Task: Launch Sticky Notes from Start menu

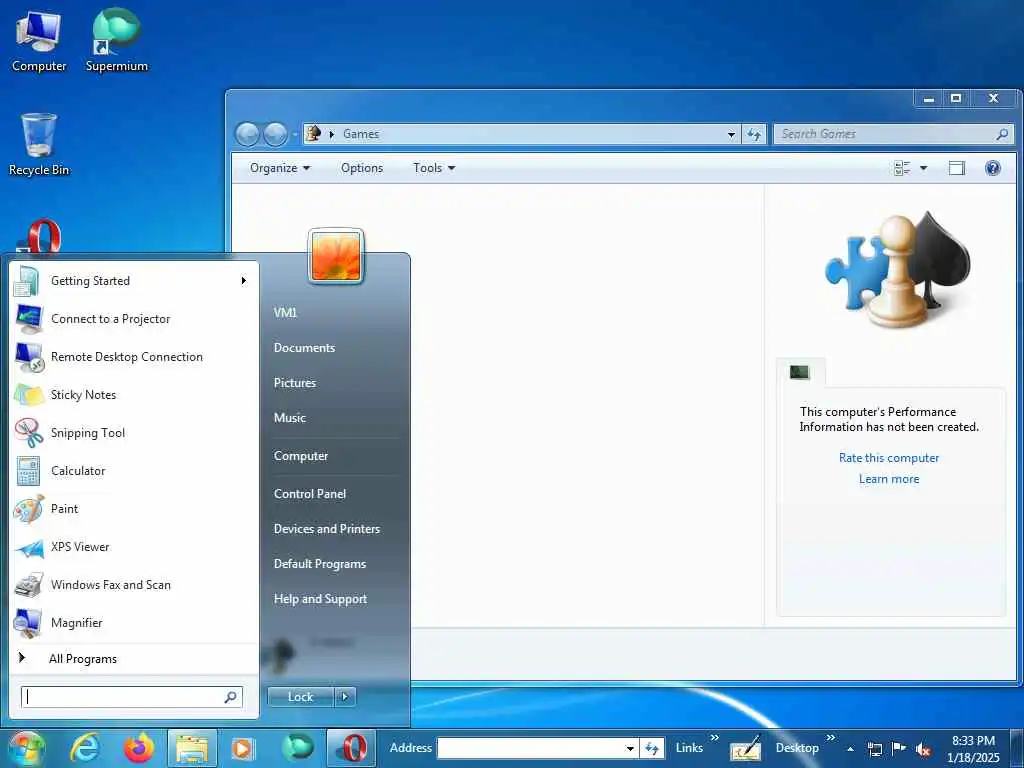Action: pyautogui.click(x=134, y=394)
